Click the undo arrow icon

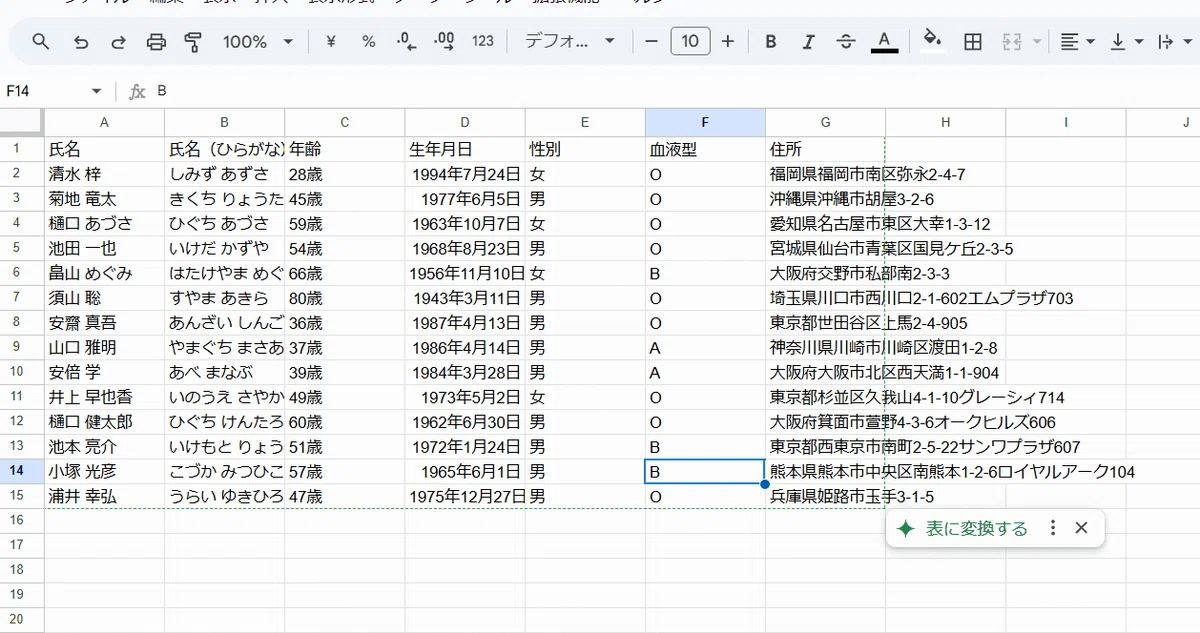(x=81, y=42)
